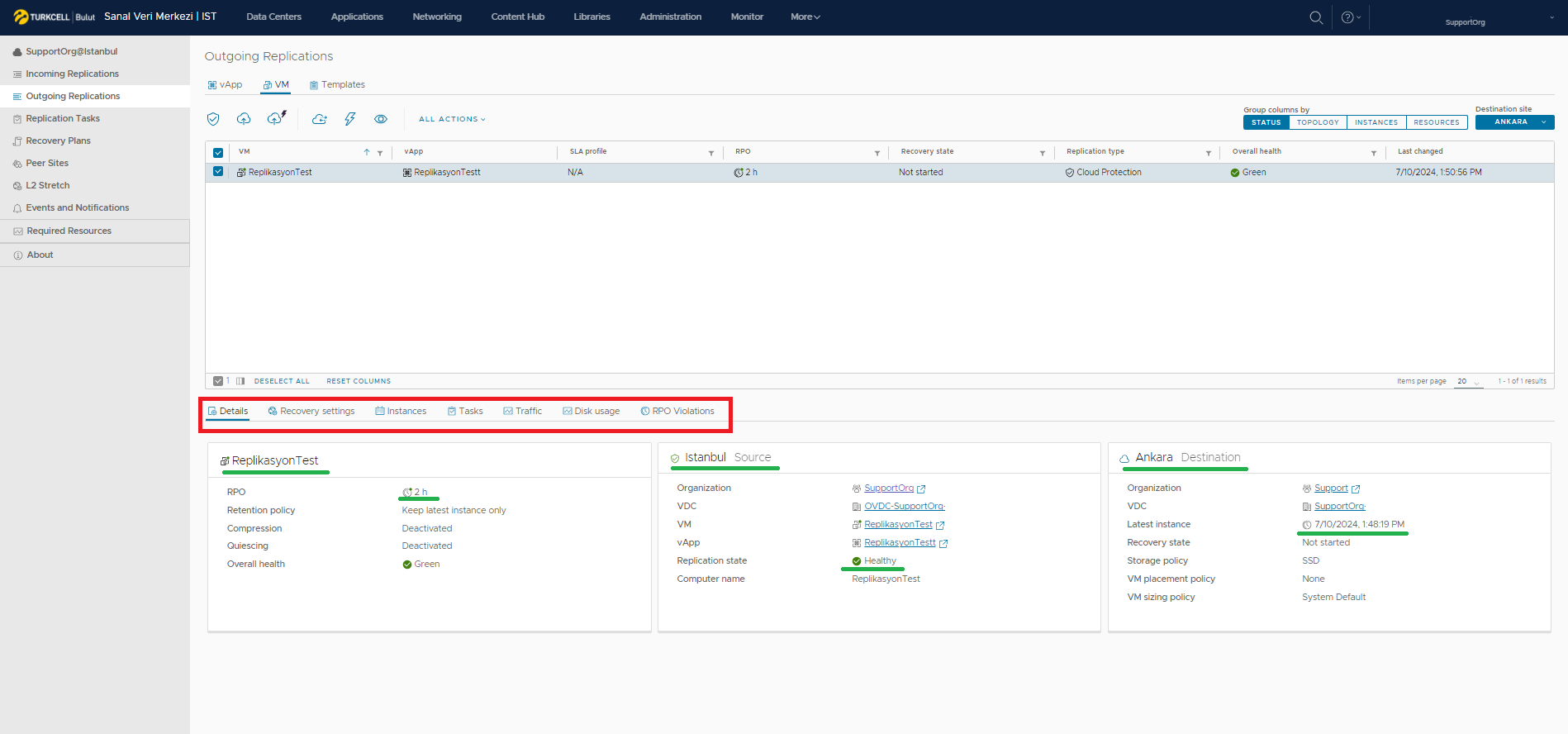Open filter for the SLA profile column
Viewport: 1568px width, 734px height.
click(x=711, y=153)
